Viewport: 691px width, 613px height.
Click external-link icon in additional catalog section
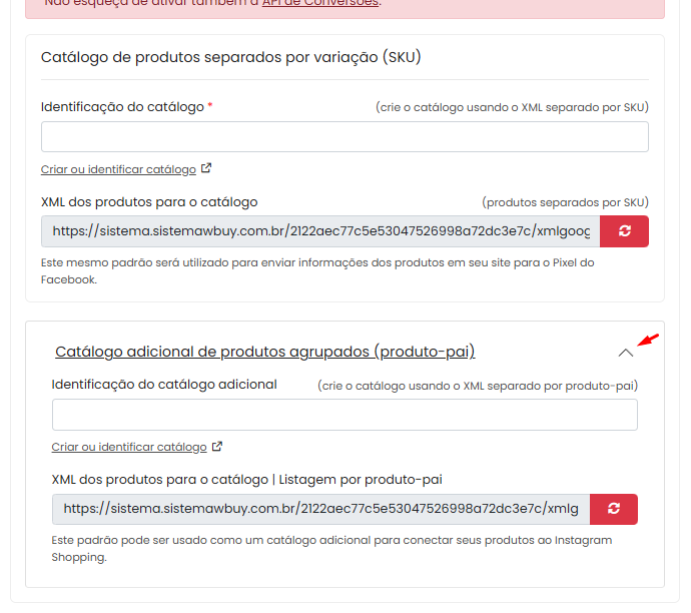(217, 447)
